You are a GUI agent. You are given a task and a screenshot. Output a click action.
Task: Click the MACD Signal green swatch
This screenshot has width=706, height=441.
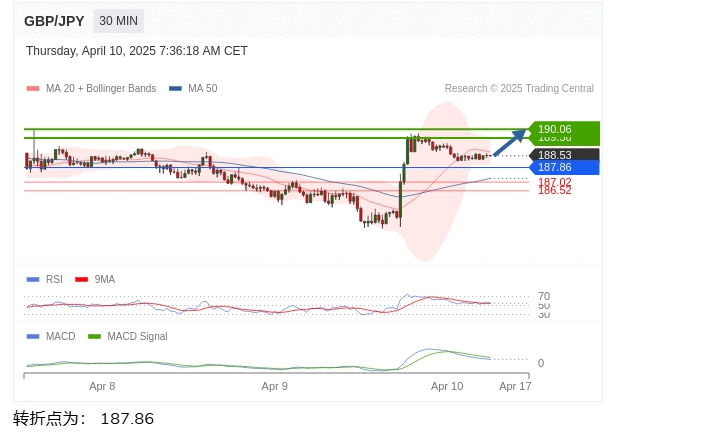[94, 336]
